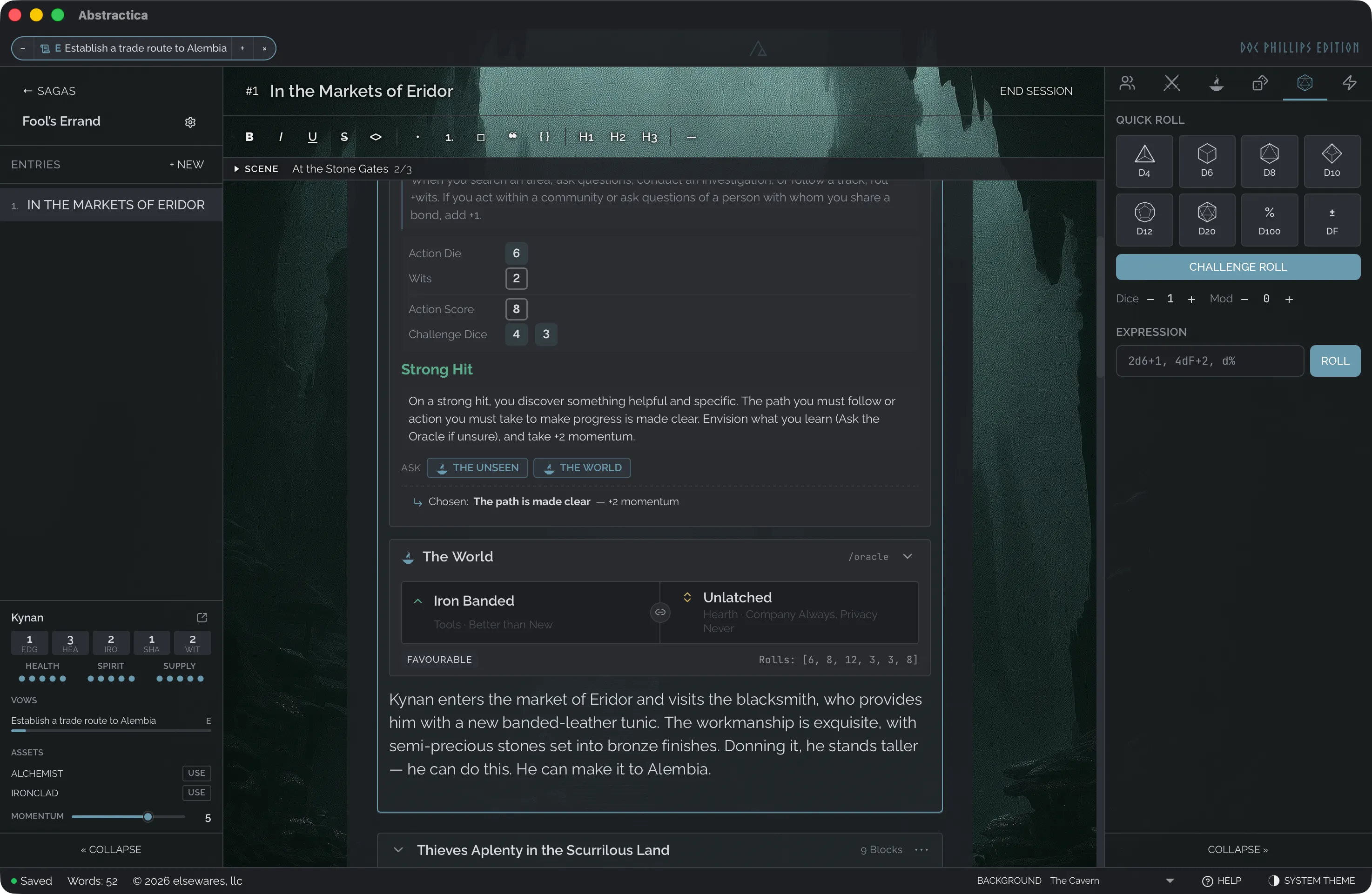Image resolution: width=1372 pixels, height=894 pixels.
Task: USE the ALCHEMIST asset
Action: [196, 773]
